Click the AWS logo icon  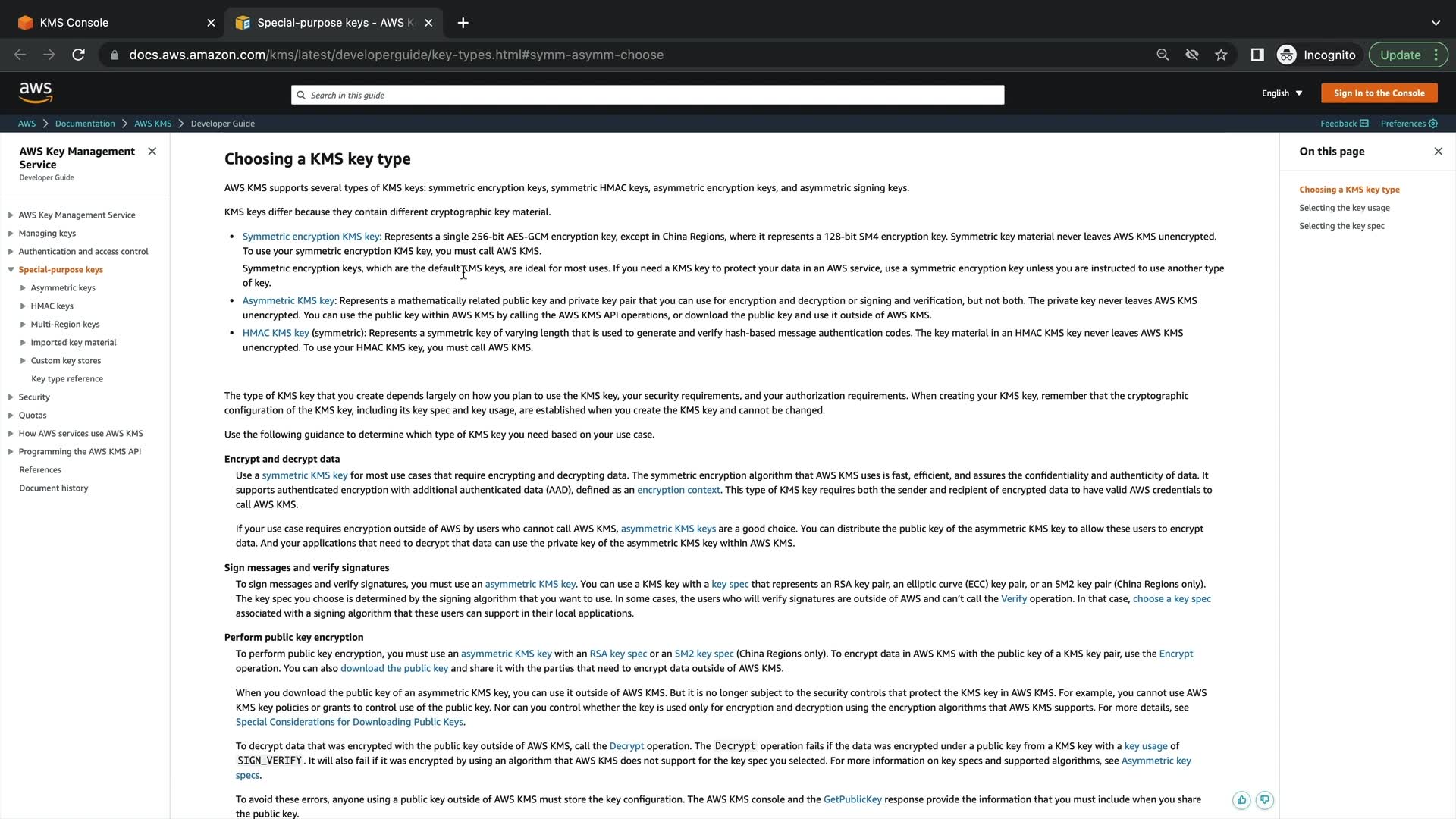click(36, 93)
